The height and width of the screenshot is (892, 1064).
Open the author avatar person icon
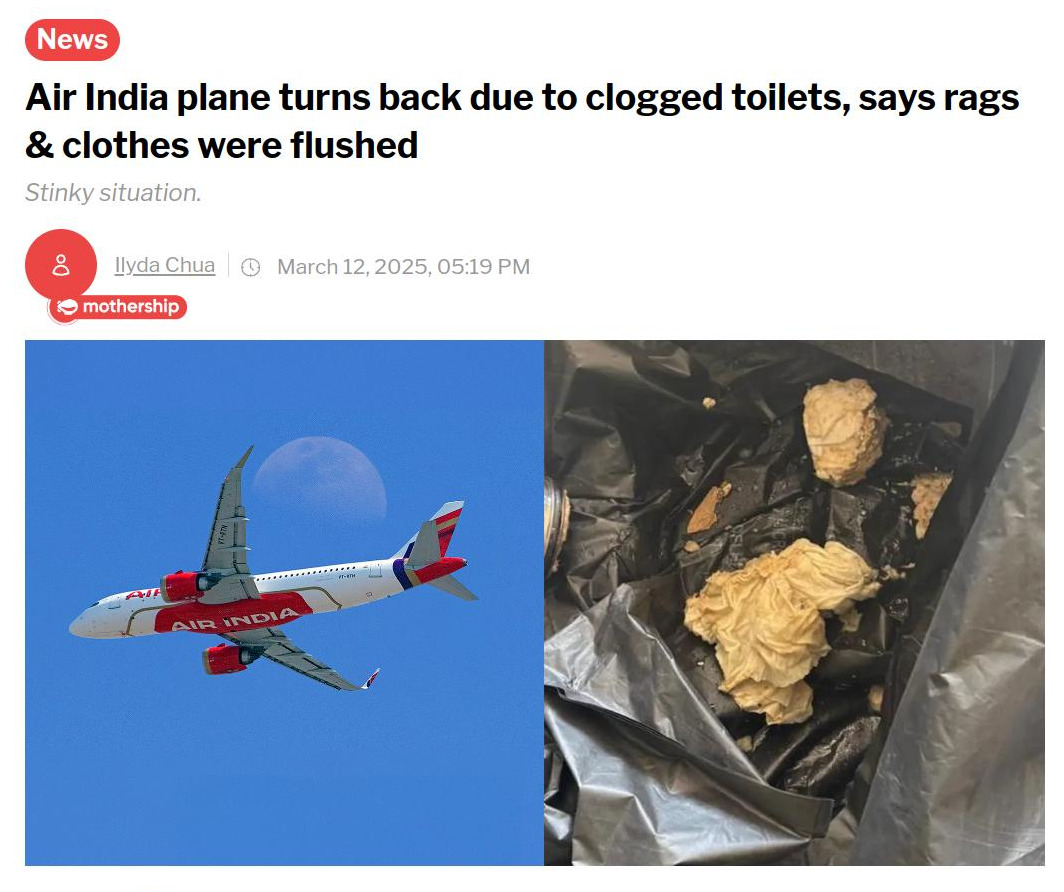coord(61,265)
